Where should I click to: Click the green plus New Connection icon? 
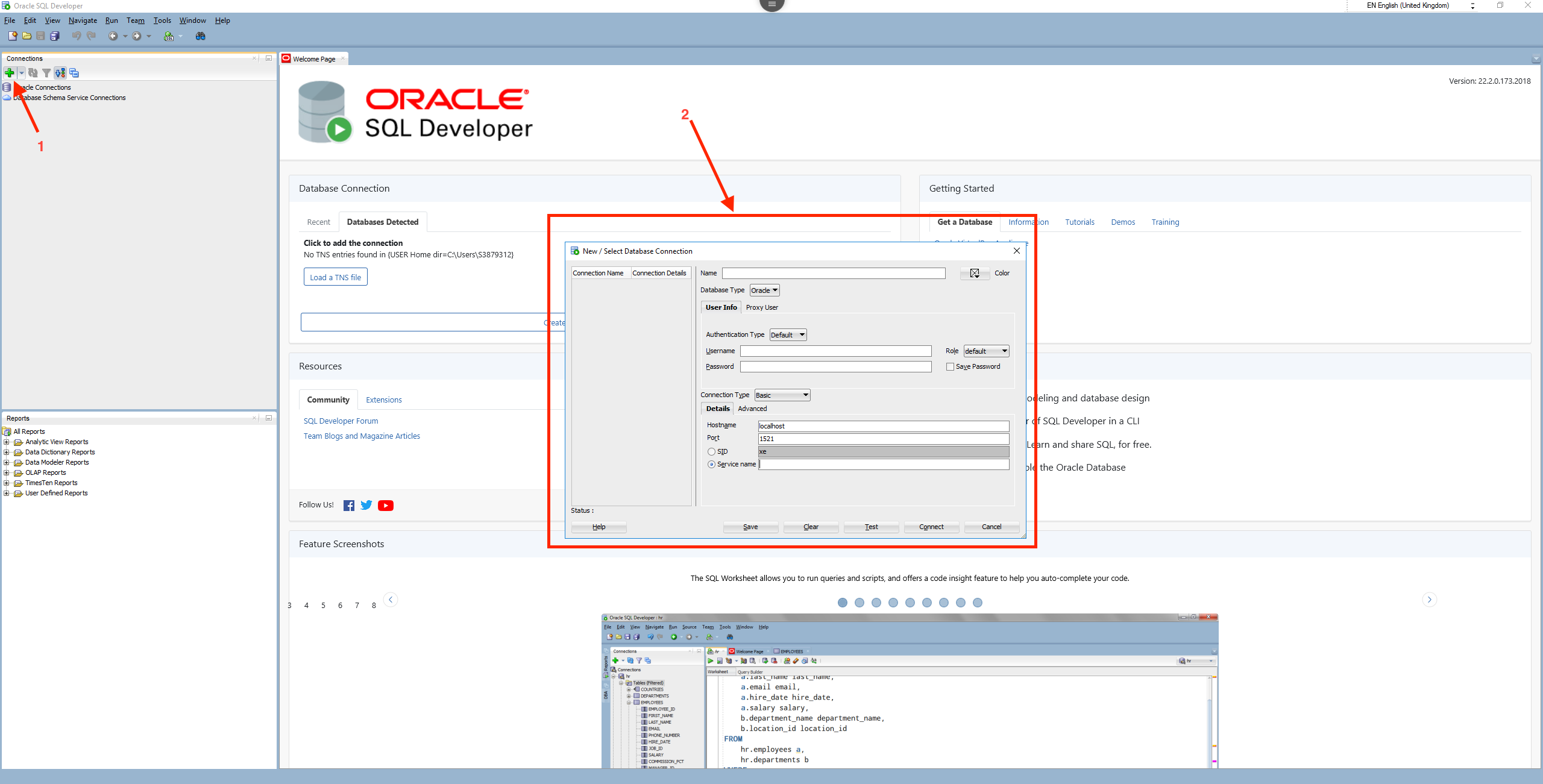pos(10,73)
